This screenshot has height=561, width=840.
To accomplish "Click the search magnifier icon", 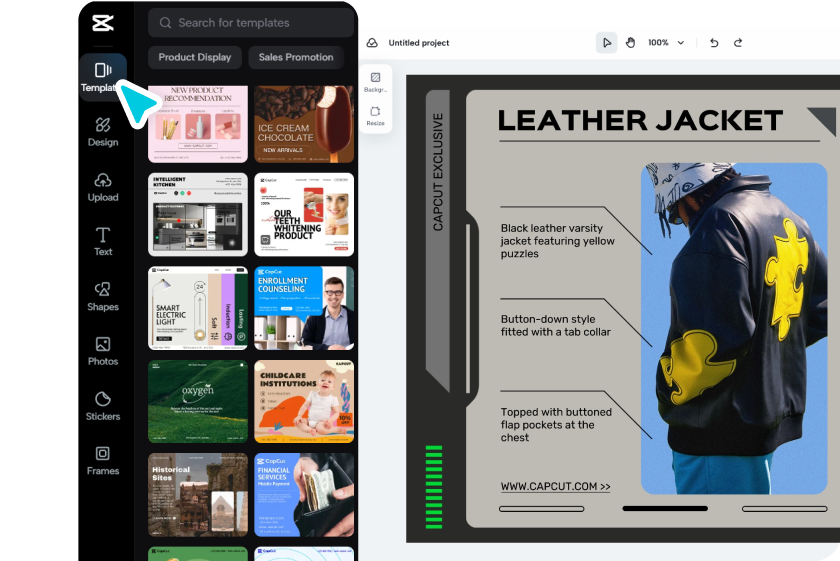I will coord(166,23).
